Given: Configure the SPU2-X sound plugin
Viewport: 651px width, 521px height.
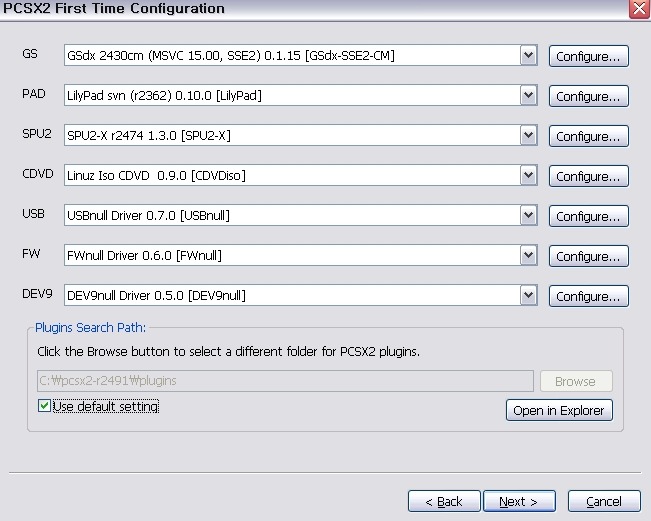Looking at the screenshot, I should 588,137.
